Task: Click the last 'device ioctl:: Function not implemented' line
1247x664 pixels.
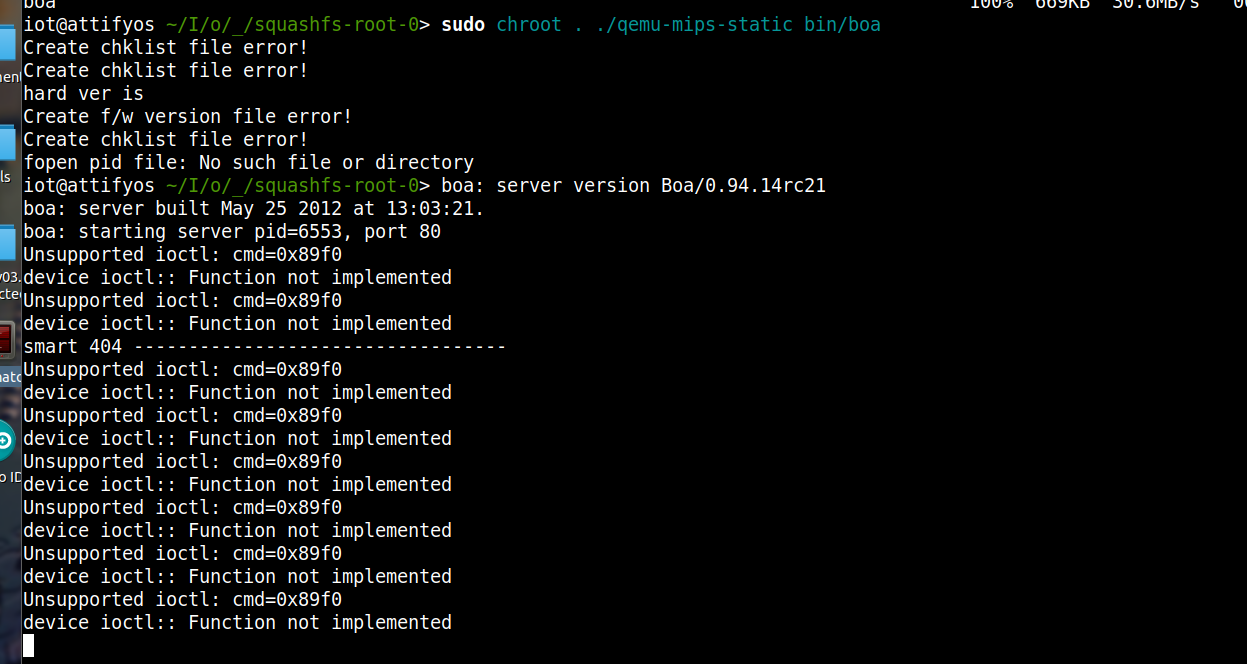Action: coord(237,622)
